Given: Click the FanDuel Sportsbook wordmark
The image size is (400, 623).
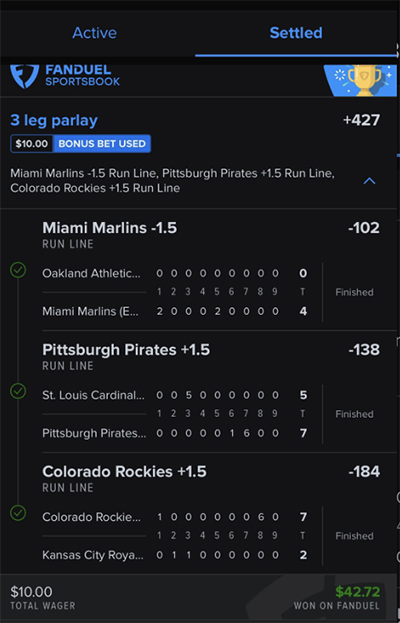Looking at the screenshot, I should pos(83,75).
